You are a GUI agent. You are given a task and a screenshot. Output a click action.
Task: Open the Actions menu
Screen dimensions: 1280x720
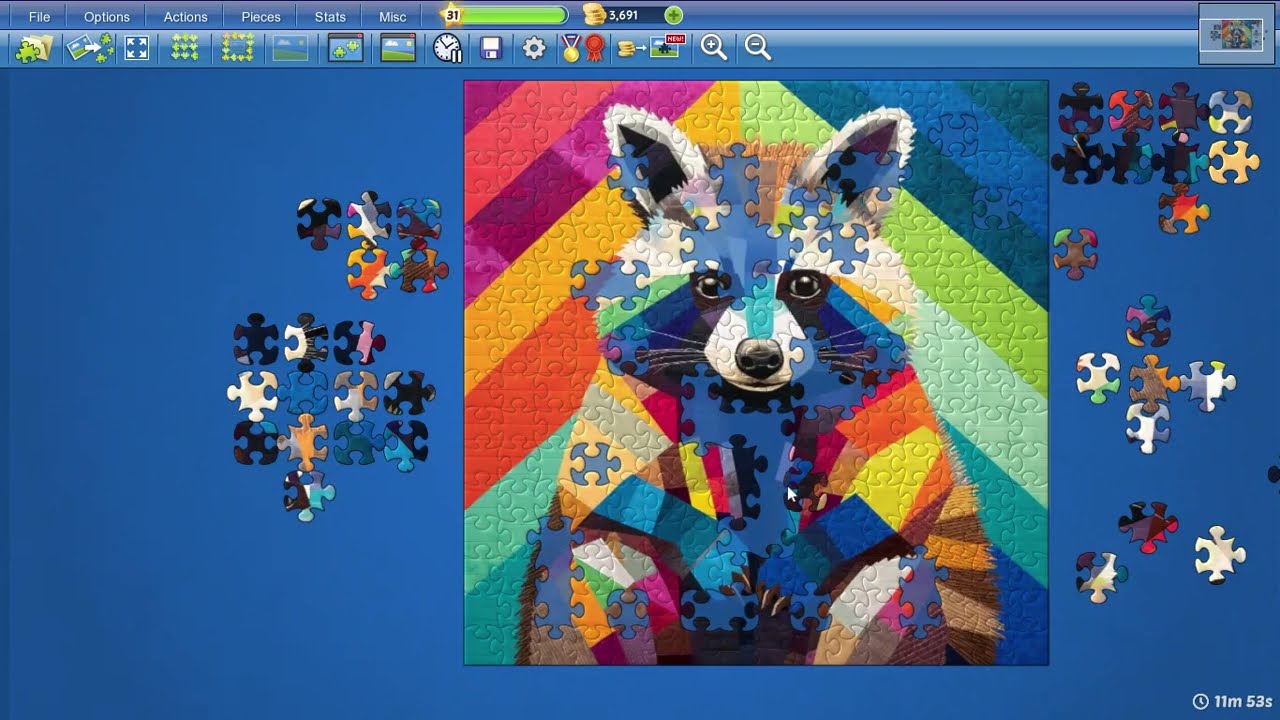(x=185, y=16)
